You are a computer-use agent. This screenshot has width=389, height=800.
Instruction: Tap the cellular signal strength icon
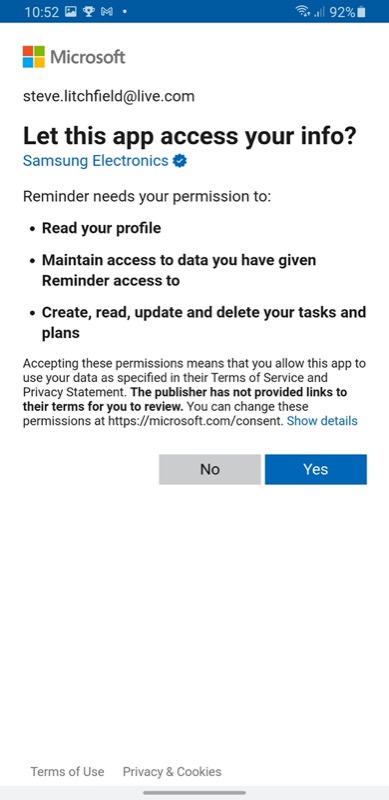coord(320,12)
